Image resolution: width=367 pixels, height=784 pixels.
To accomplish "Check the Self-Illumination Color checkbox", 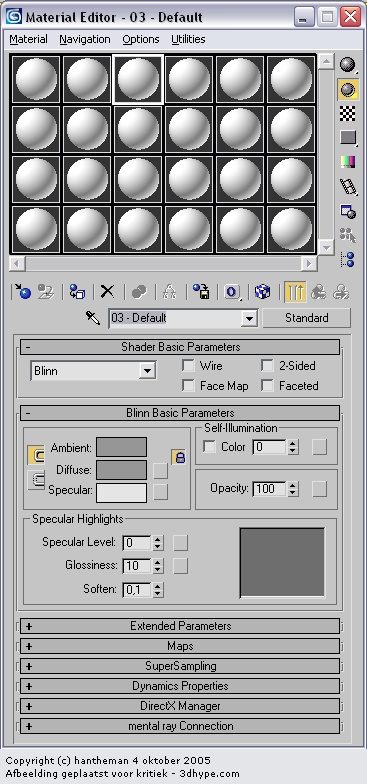I will pyautogui.click(x=210, y=446).
